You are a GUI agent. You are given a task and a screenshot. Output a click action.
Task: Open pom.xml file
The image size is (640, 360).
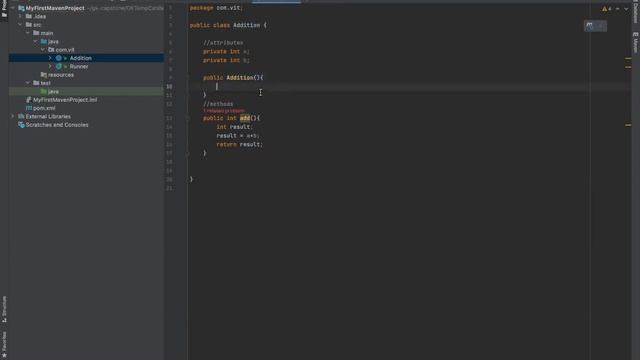(x=44, y=108)
